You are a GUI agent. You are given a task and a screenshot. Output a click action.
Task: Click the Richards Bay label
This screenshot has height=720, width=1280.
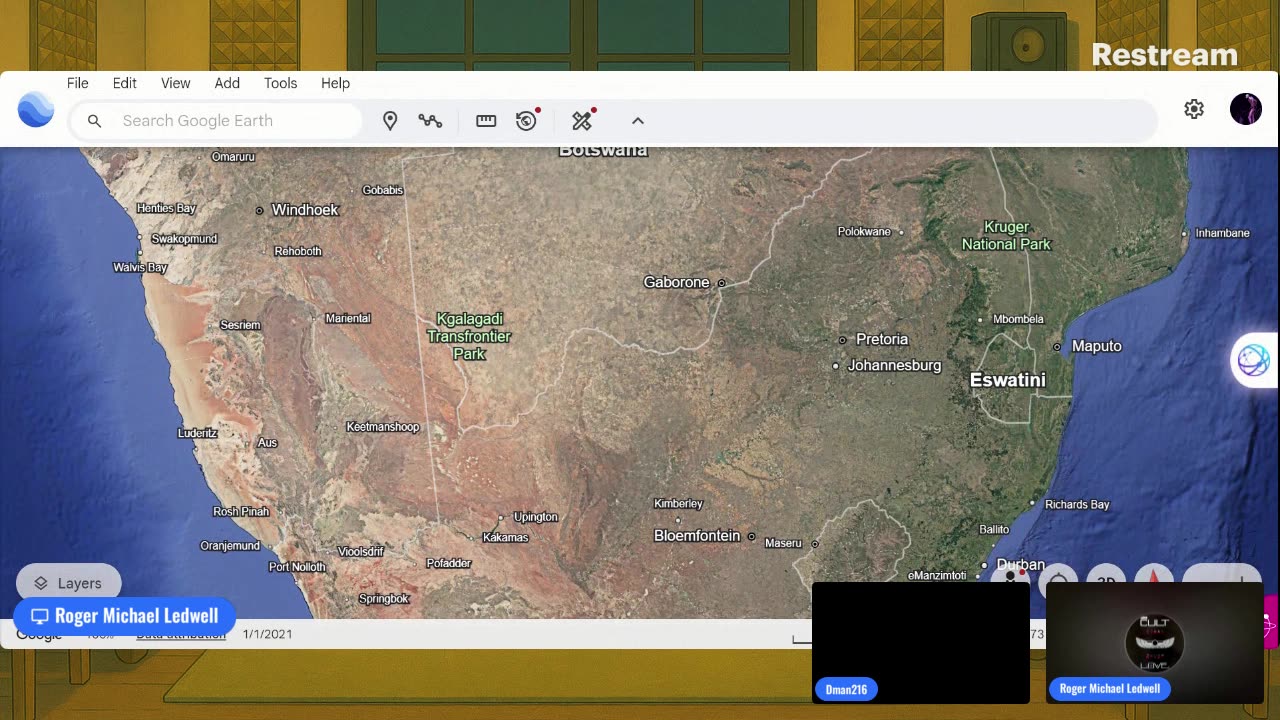(1077, 504)
